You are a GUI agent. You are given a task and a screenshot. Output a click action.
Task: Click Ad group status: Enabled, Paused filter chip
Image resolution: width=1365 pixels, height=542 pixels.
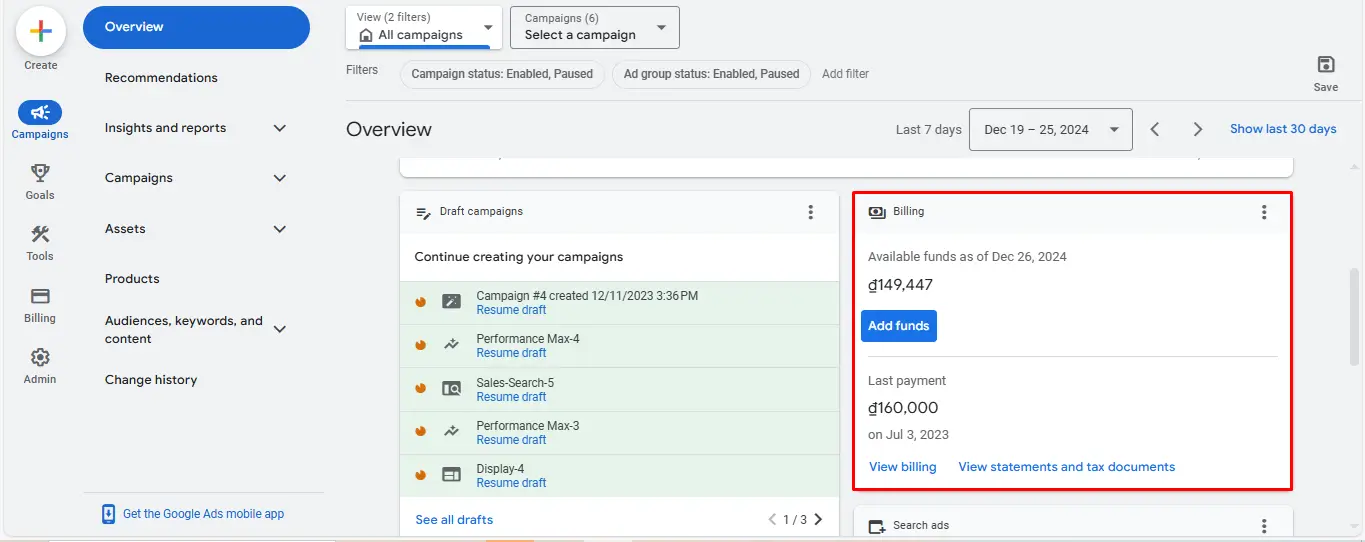click(711, 74)
